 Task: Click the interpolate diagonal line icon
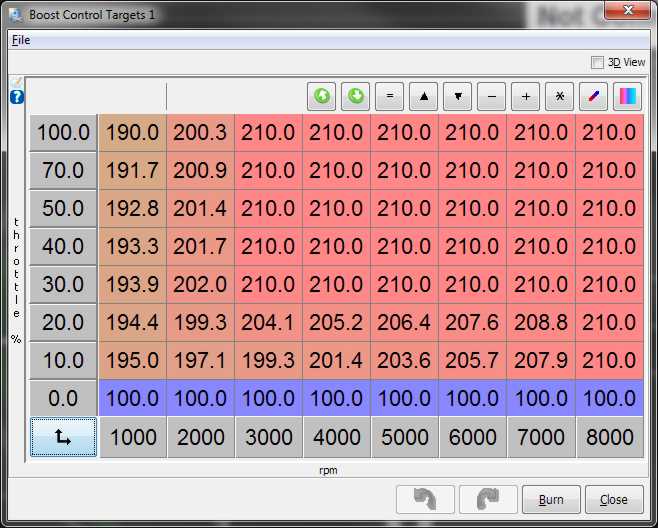tap(593, 96)
